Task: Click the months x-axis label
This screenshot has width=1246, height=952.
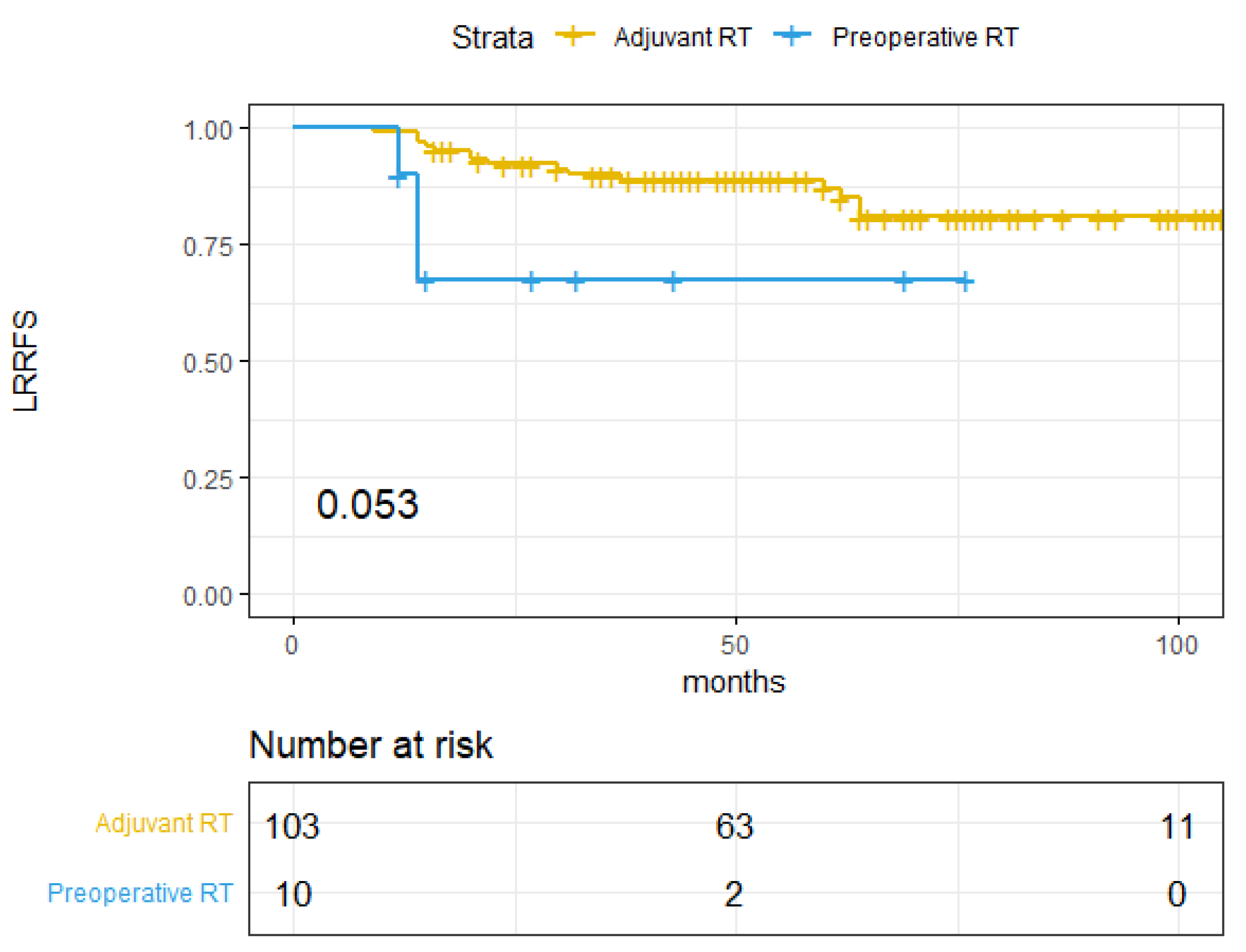Action: [x=733, y=681]
